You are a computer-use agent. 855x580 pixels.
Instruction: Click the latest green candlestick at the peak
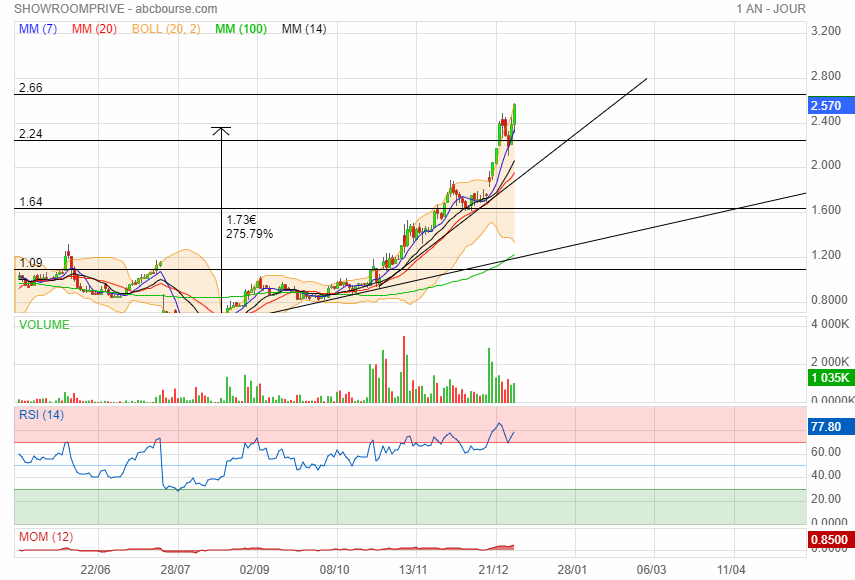click(x=514, y=116)
